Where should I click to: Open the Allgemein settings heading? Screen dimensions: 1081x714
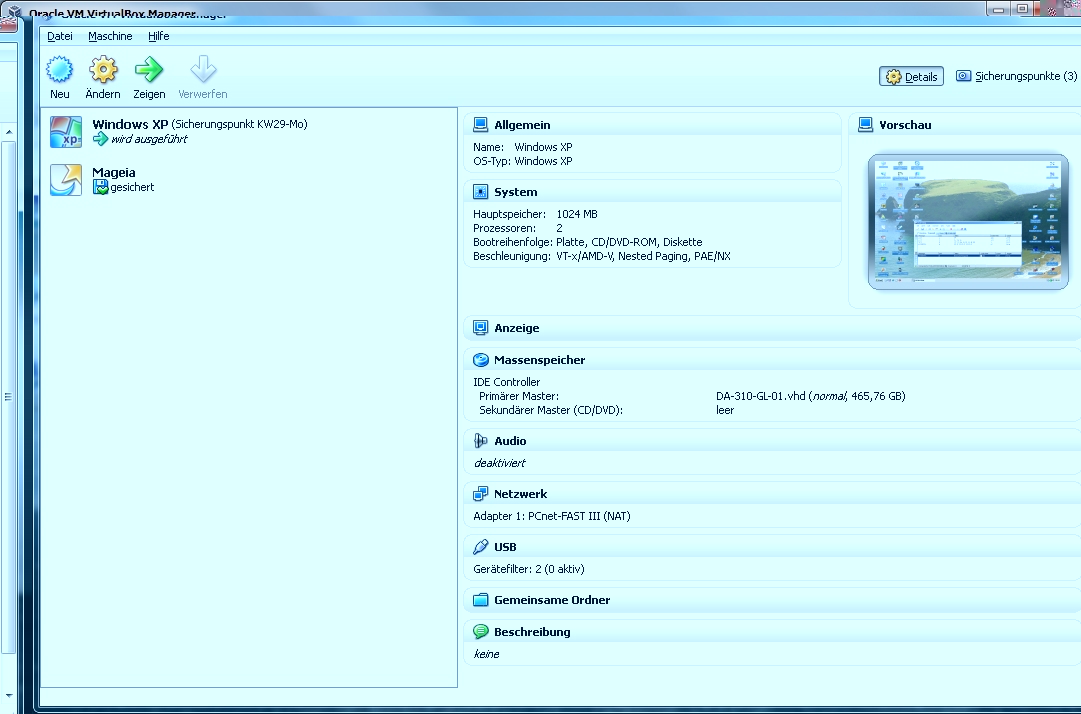[x=522, y=125]
